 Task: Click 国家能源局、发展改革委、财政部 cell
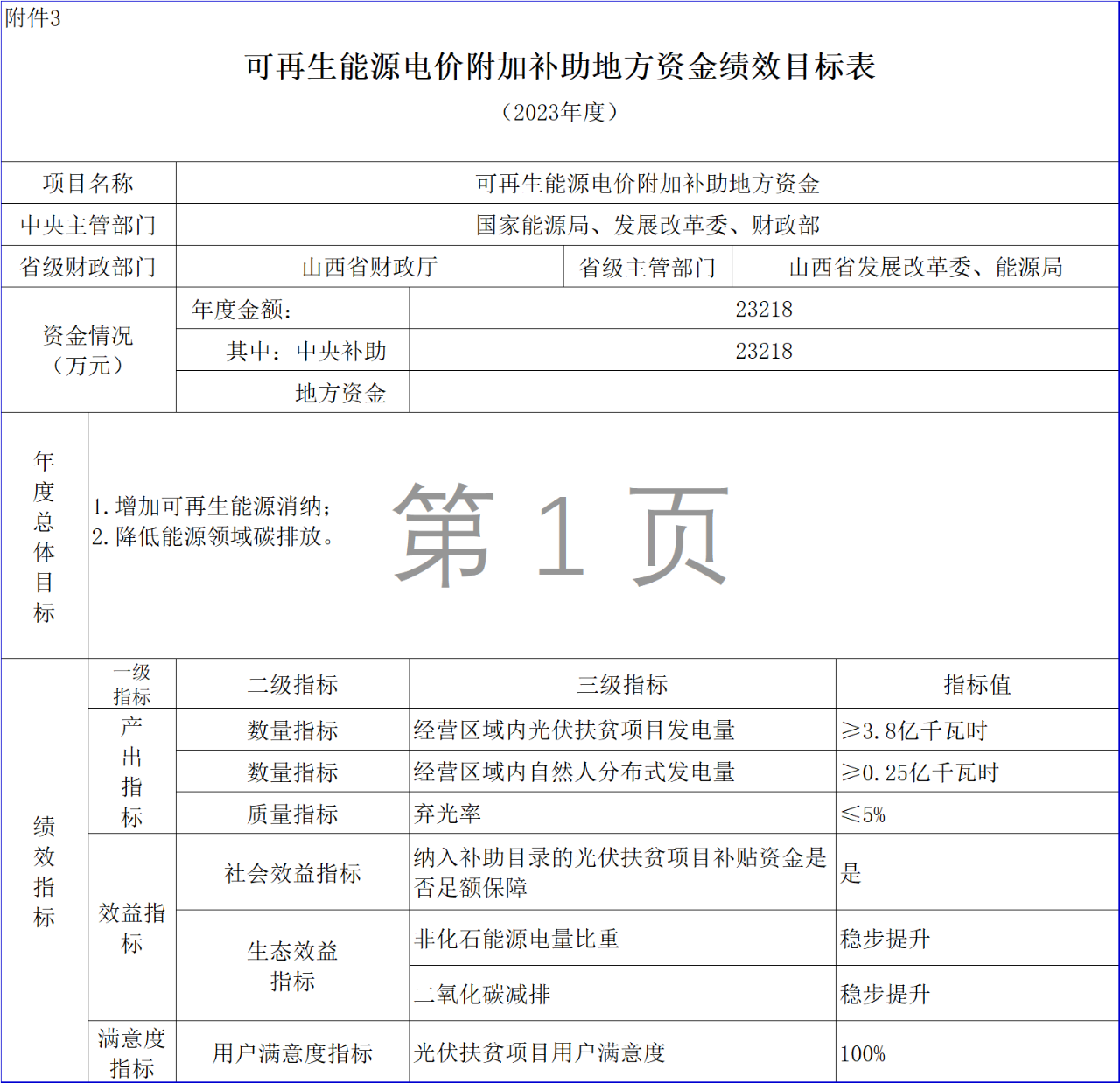pos(647,225)
